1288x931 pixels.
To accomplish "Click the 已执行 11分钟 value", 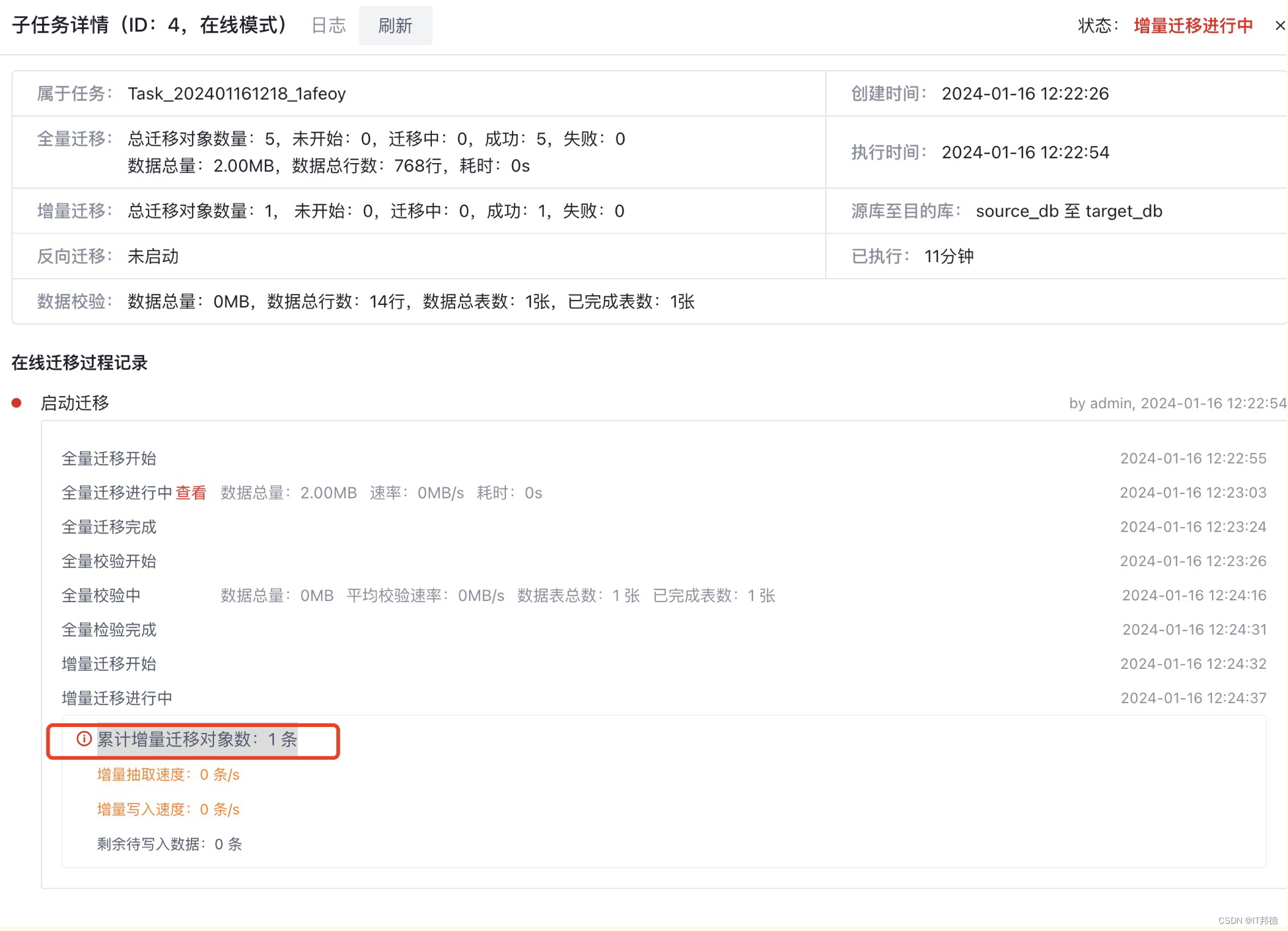I will point(948,256).
